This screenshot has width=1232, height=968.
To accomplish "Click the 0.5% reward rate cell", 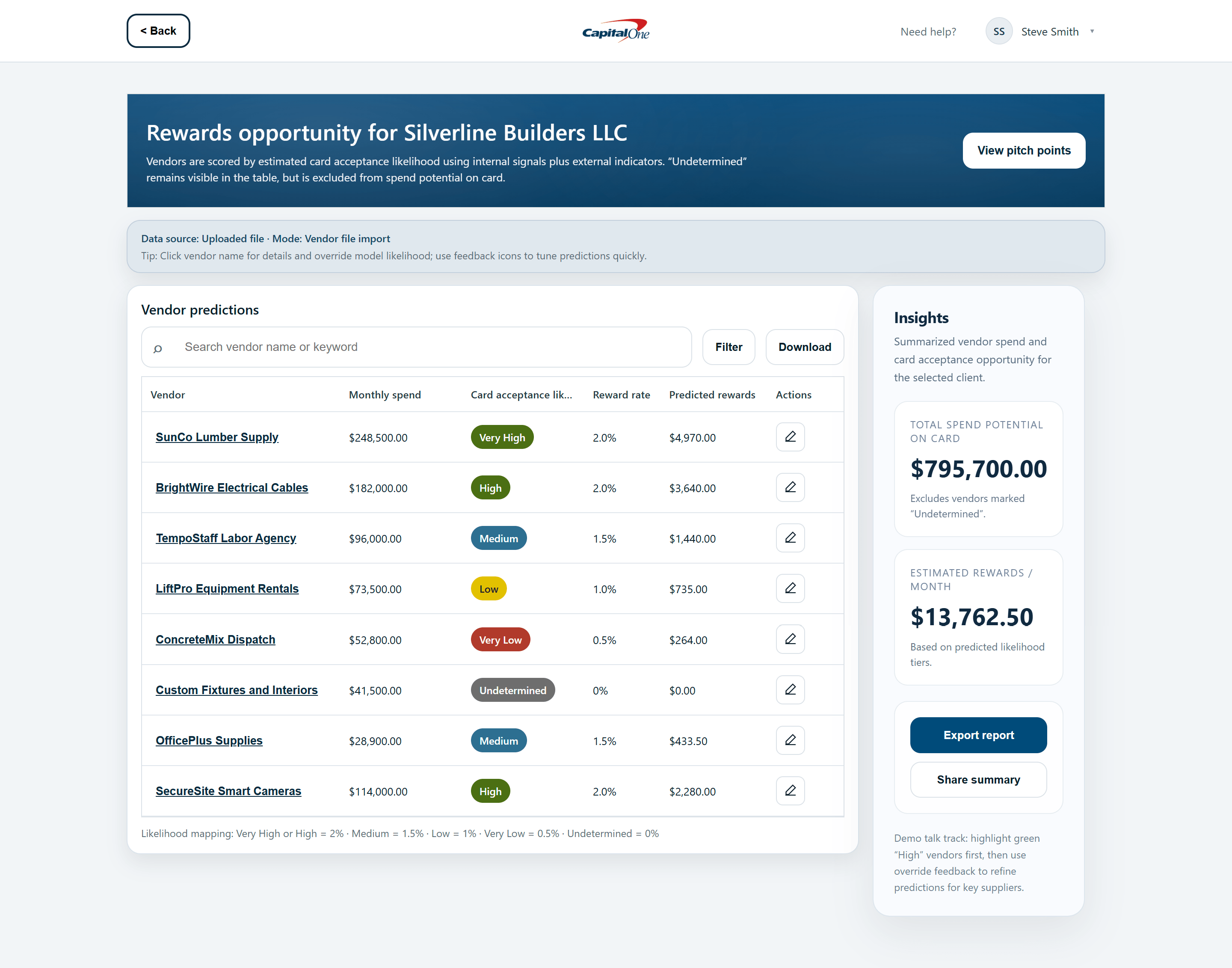I will coord(604,640).
